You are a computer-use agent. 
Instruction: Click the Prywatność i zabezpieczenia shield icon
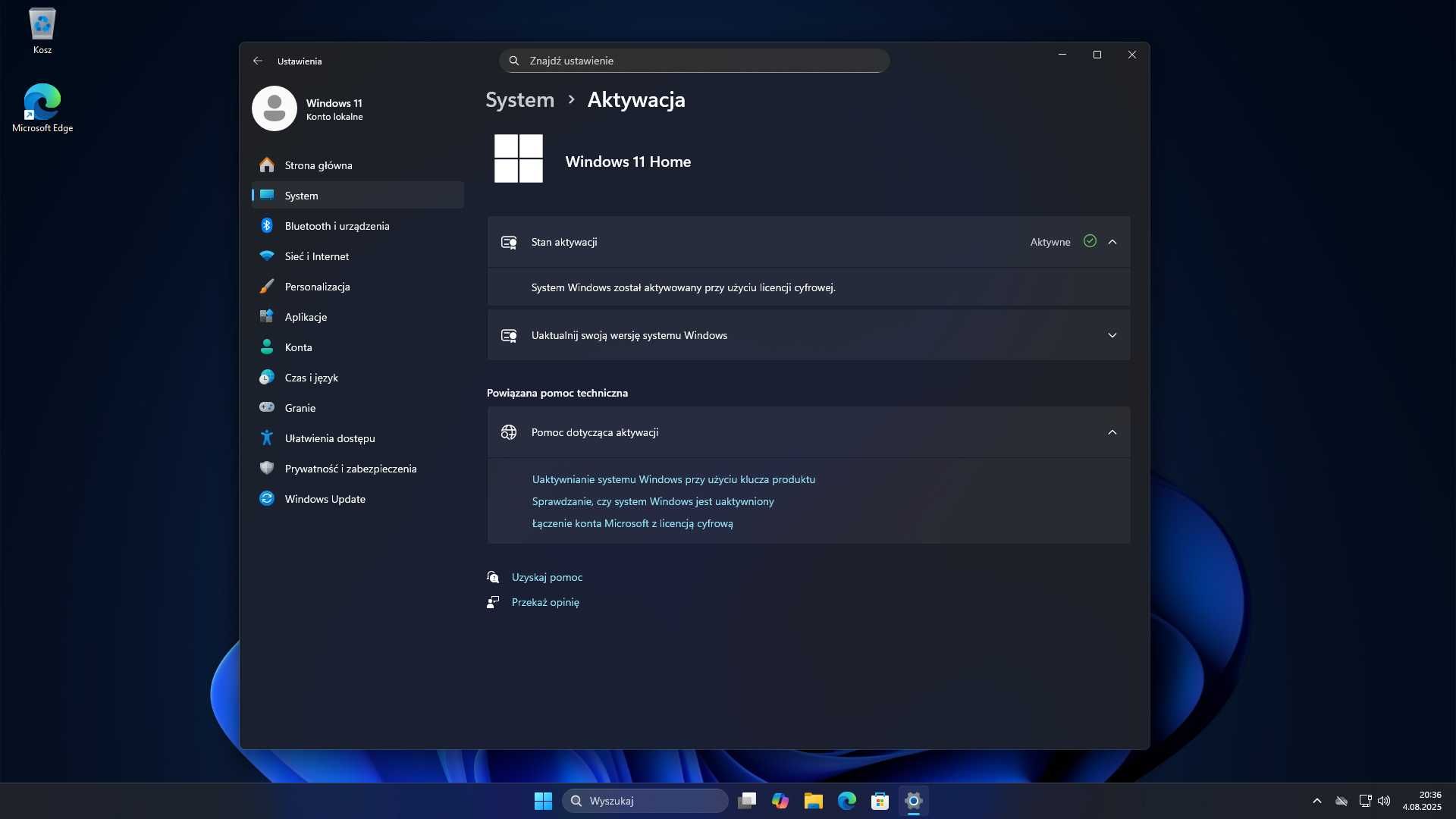[x=267, y=469]
